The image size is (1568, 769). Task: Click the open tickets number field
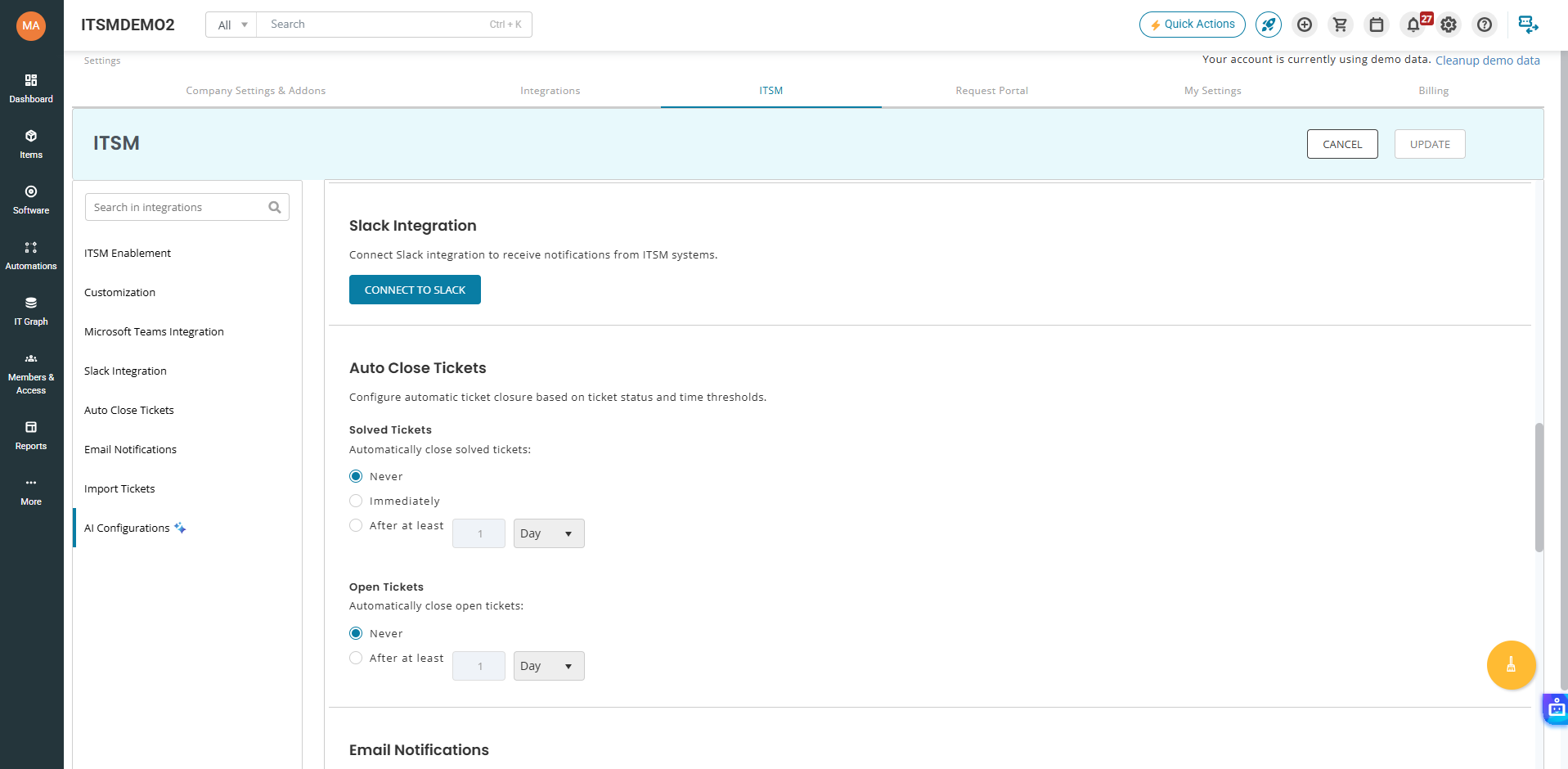click(x=478, y=666)
